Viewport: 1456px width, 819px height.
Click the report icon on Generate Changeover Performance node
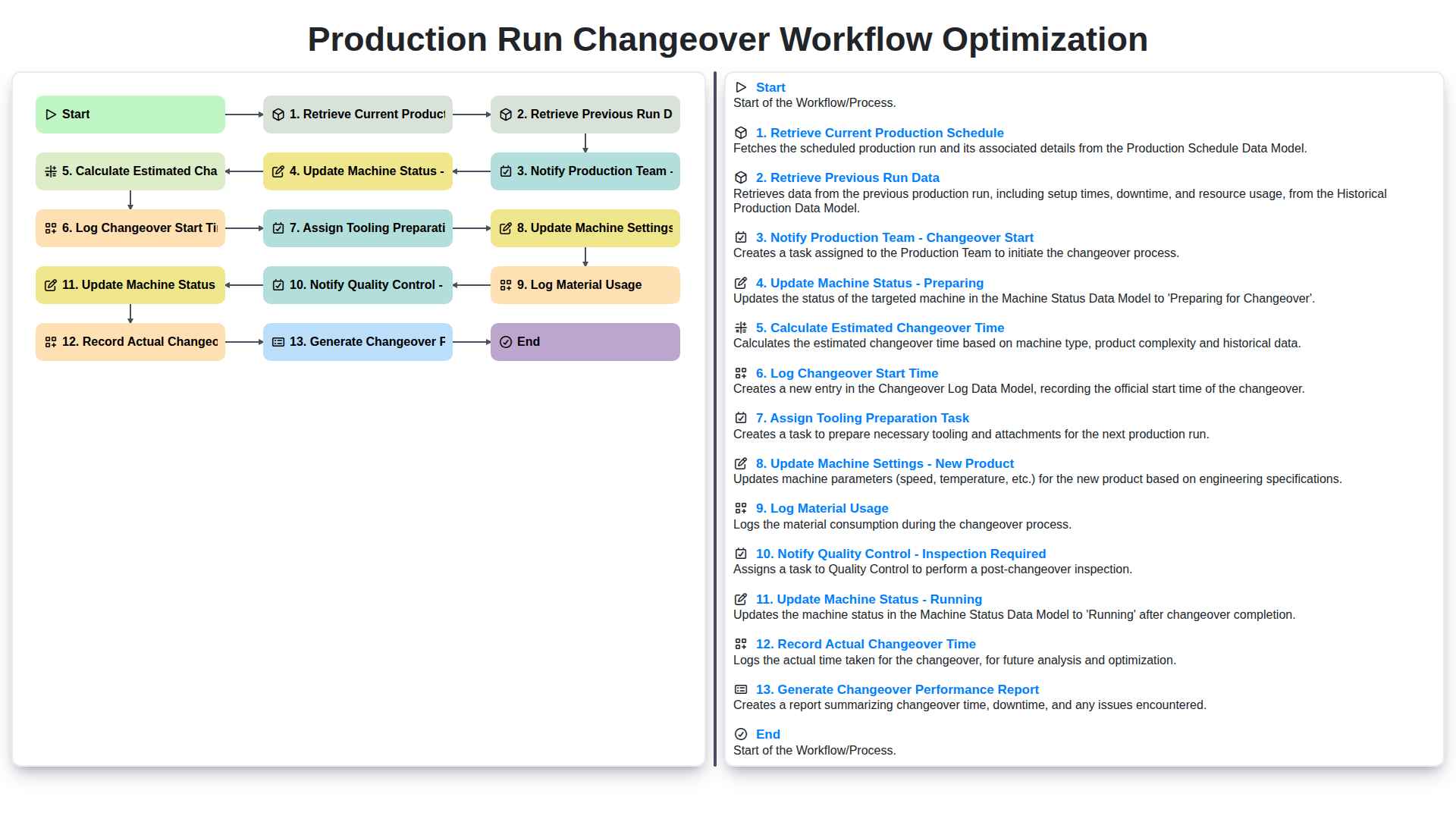[x=278, y=341]
